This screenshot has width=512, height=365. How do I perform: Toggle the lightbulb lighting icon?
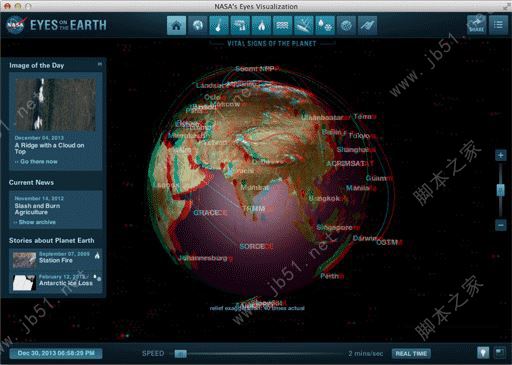(483, 353)
